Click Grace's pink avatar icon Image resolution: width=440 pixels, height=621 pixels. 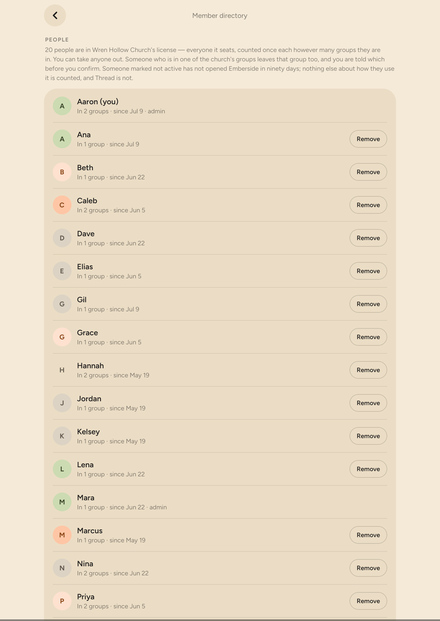pos(62,337)
